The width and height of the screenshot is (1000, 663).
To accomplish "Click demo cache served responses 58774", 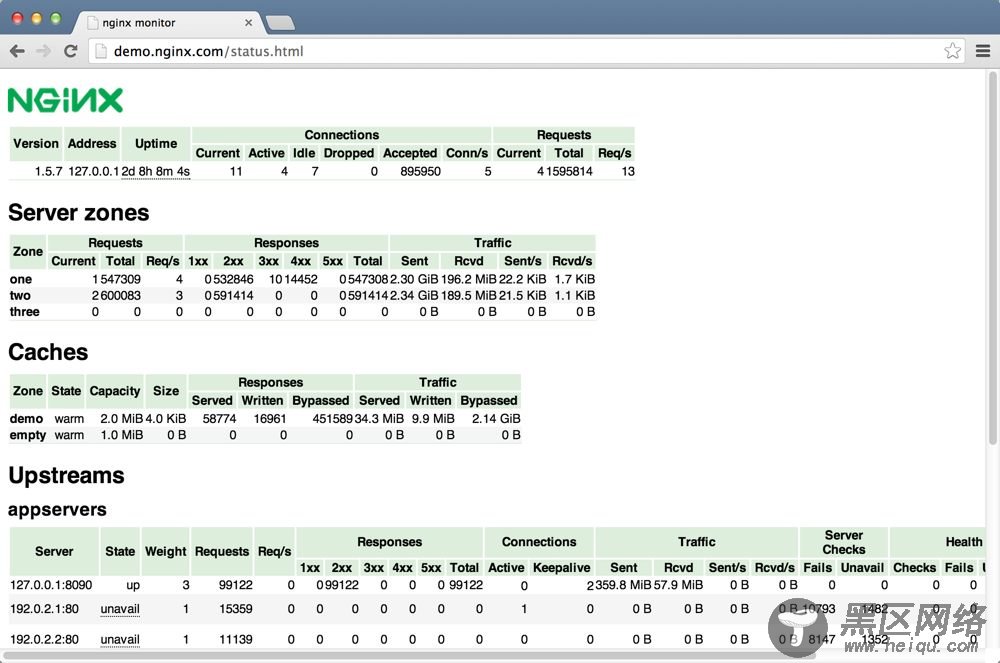I will [219, 419].
